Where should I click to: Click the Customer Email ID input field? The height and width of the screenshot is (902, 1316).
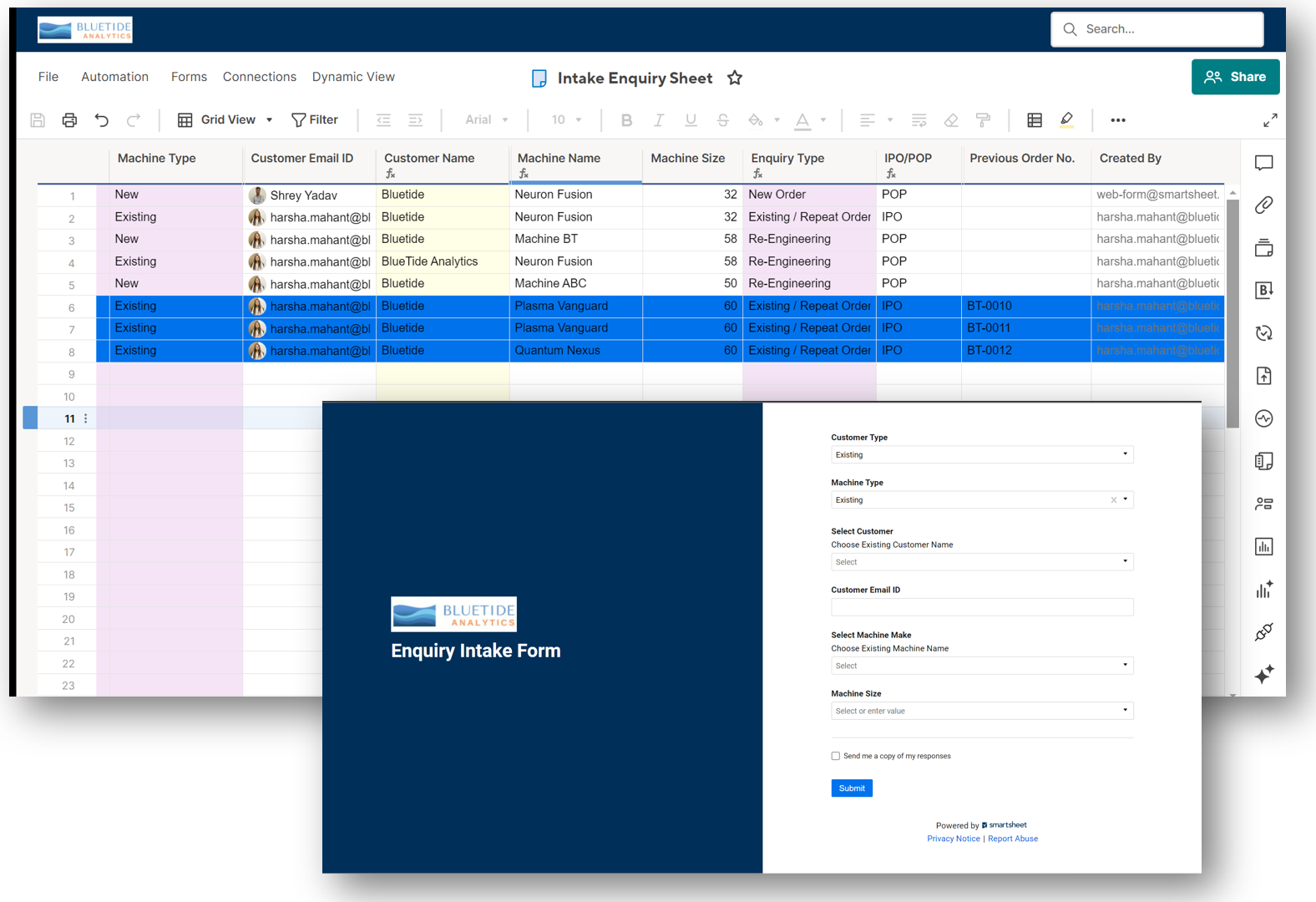pos(982,607)
